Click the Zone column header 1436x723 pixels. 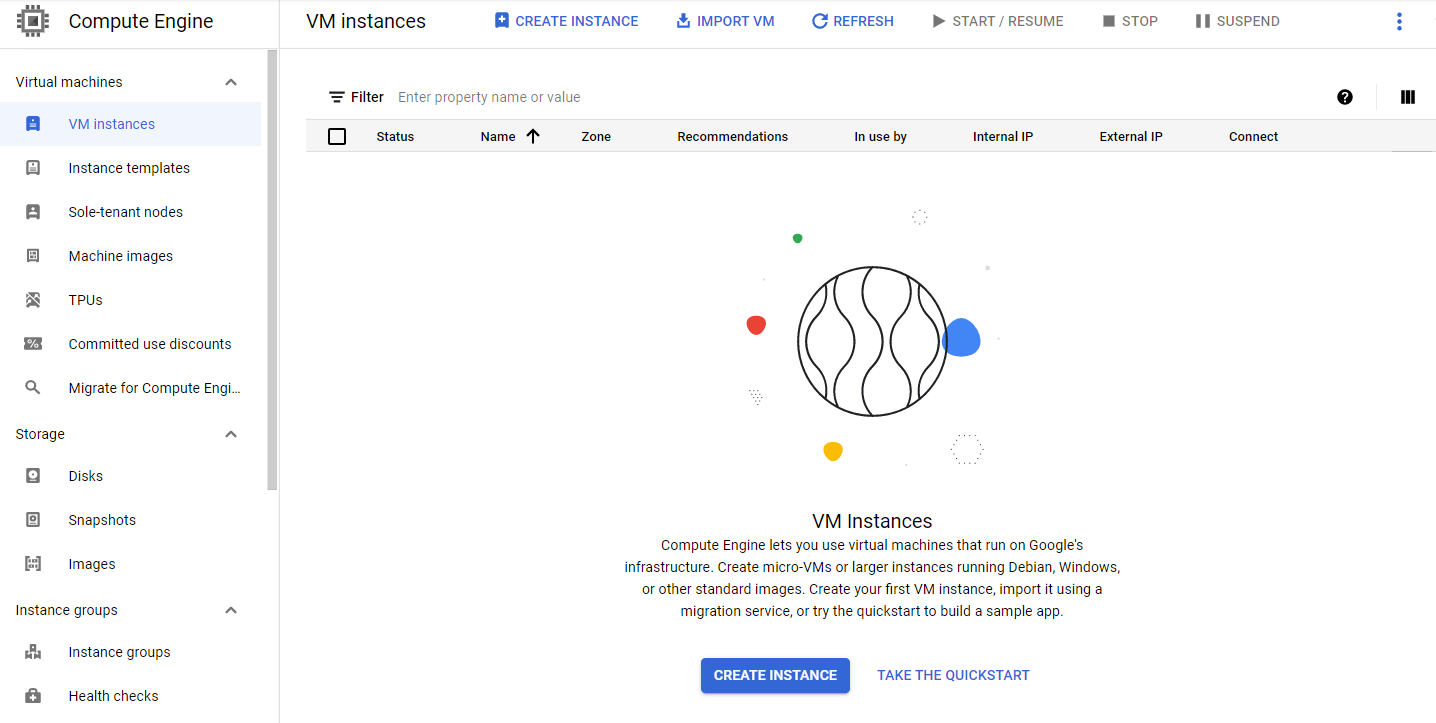tap(596, 136)
